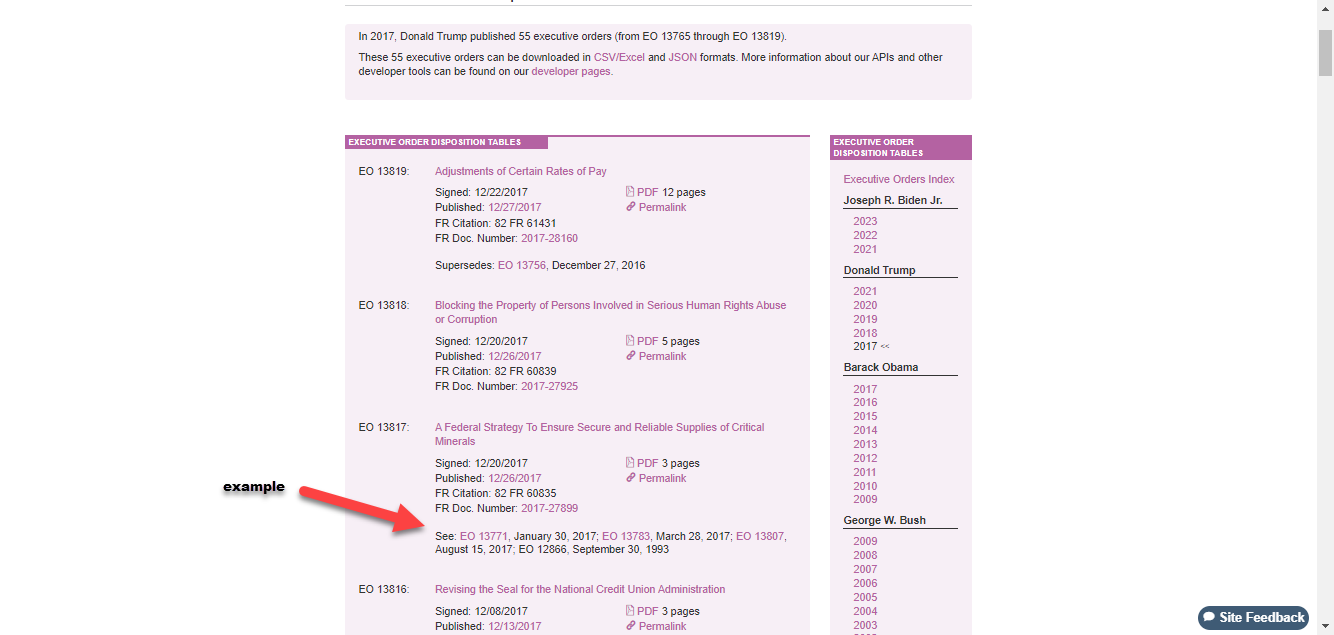This screenshot has width=1334, height=635.
Task: Select year 2017 under Barack Obama
Action: point(865,389)
